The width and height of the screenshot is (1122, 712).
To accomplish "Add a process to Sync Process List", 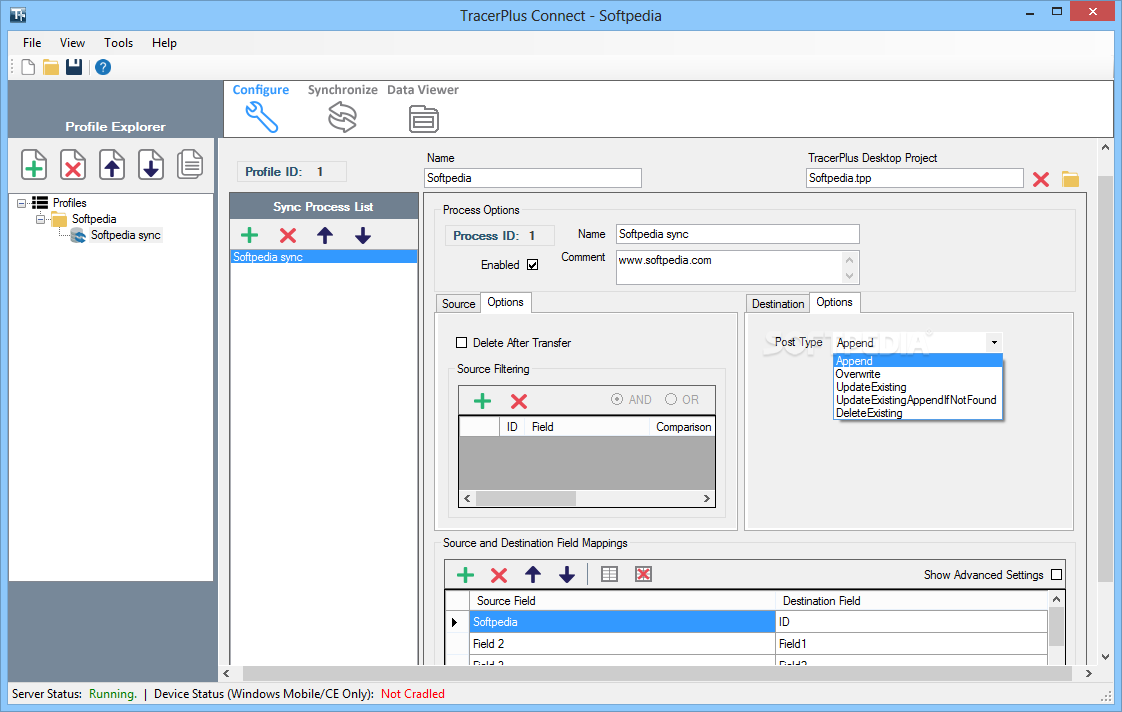I will click(x=250, y=235).
